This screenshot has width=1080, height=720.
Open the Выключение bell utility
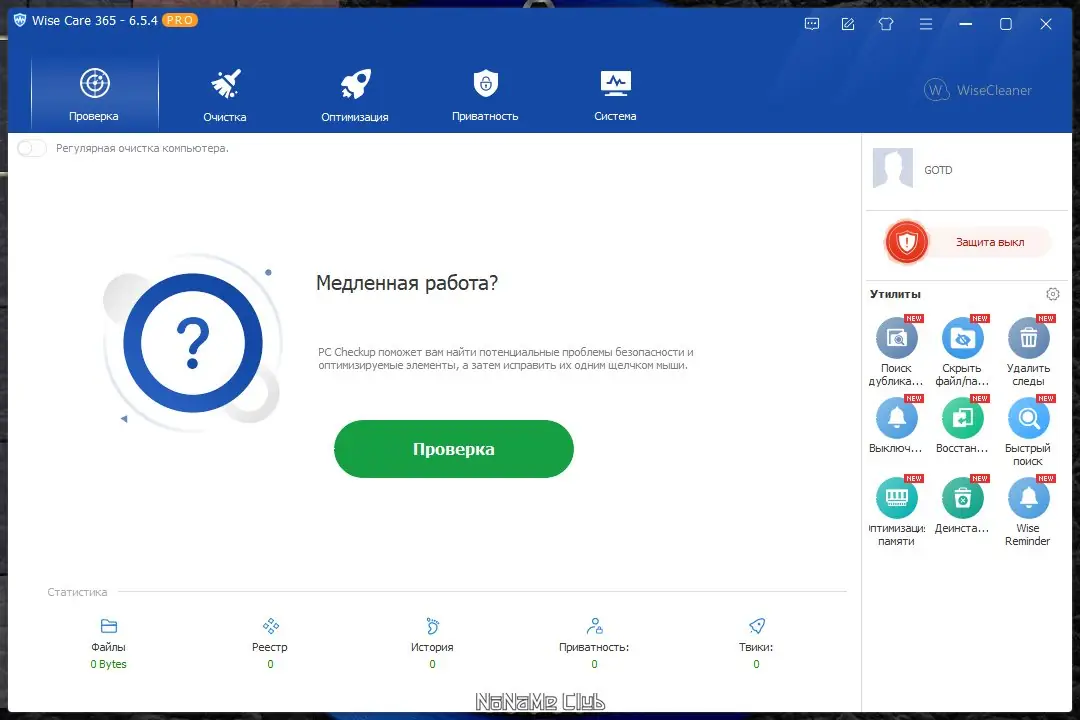[895, 420]
